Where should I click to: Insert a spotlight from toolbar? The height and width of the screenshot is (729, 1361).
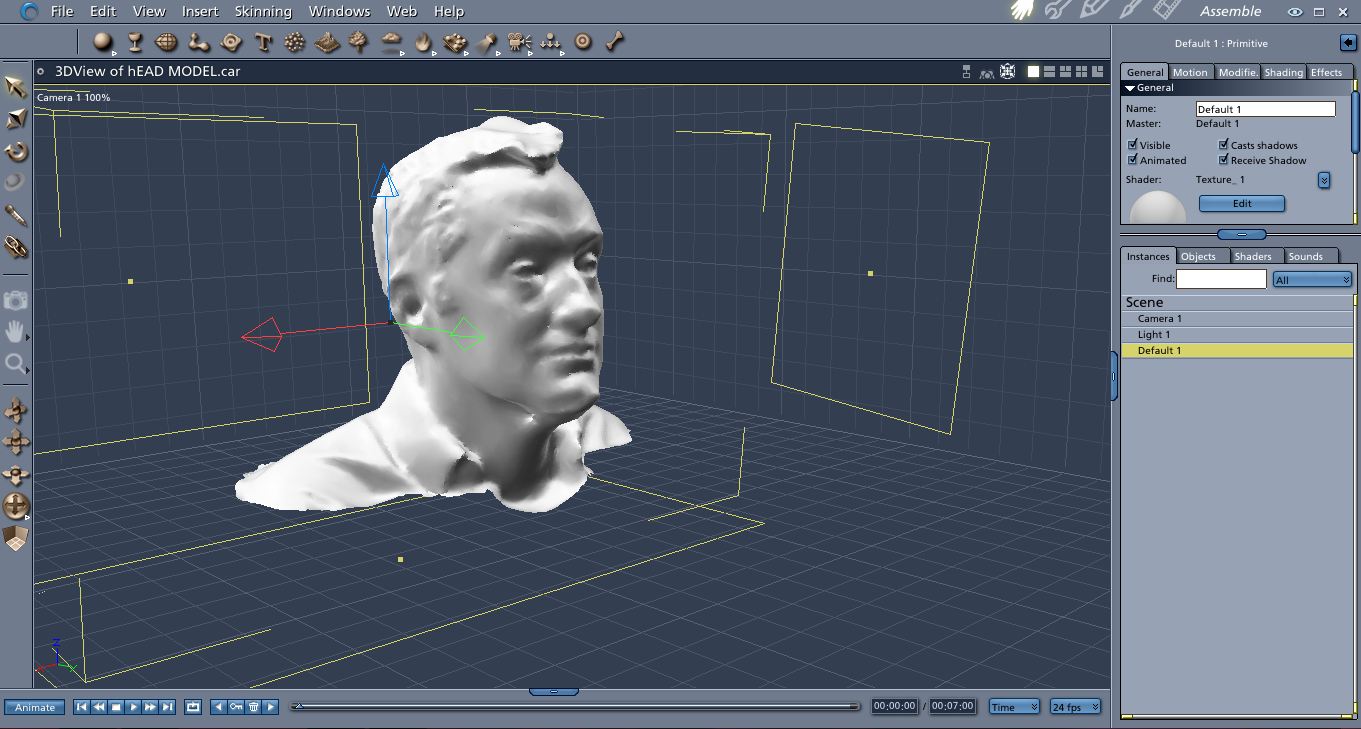click(487, 42)
